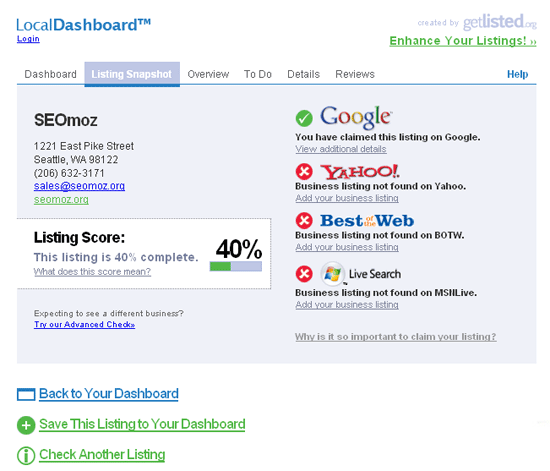The height and width of the screenshot is (471, 550).
Task: Click the blue window icon beside Back to Your Dashboard
Action: 26,394
